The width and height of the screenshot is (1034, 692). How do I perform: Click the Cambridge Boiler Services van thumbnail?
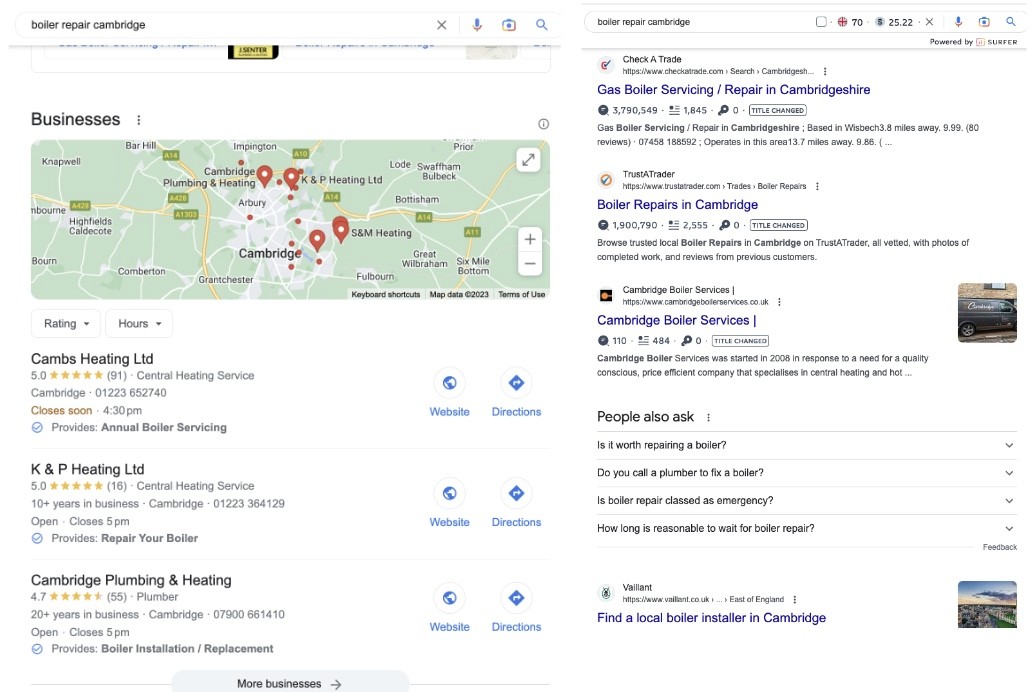point(987,313)
